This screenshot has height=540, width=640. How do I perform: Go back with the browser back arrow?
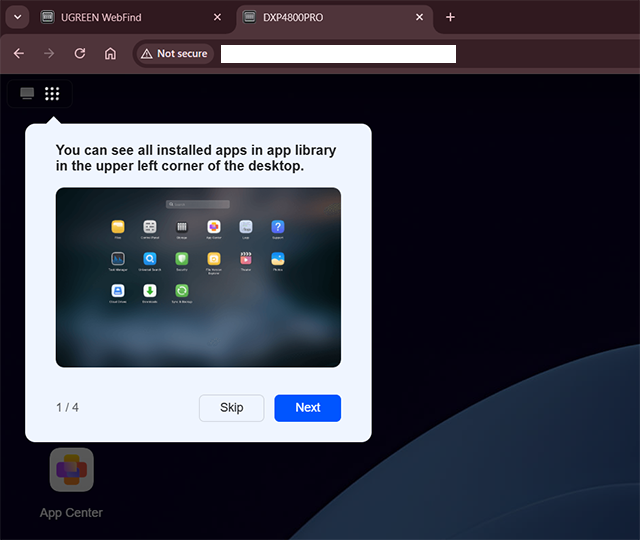click(19, 54)
